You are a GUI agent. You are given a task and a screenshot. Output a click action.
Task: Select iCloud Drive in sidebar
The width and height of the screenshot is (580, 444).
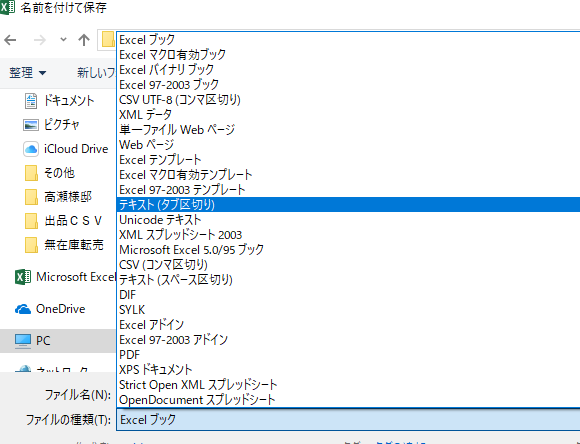(x=76, y=149)
